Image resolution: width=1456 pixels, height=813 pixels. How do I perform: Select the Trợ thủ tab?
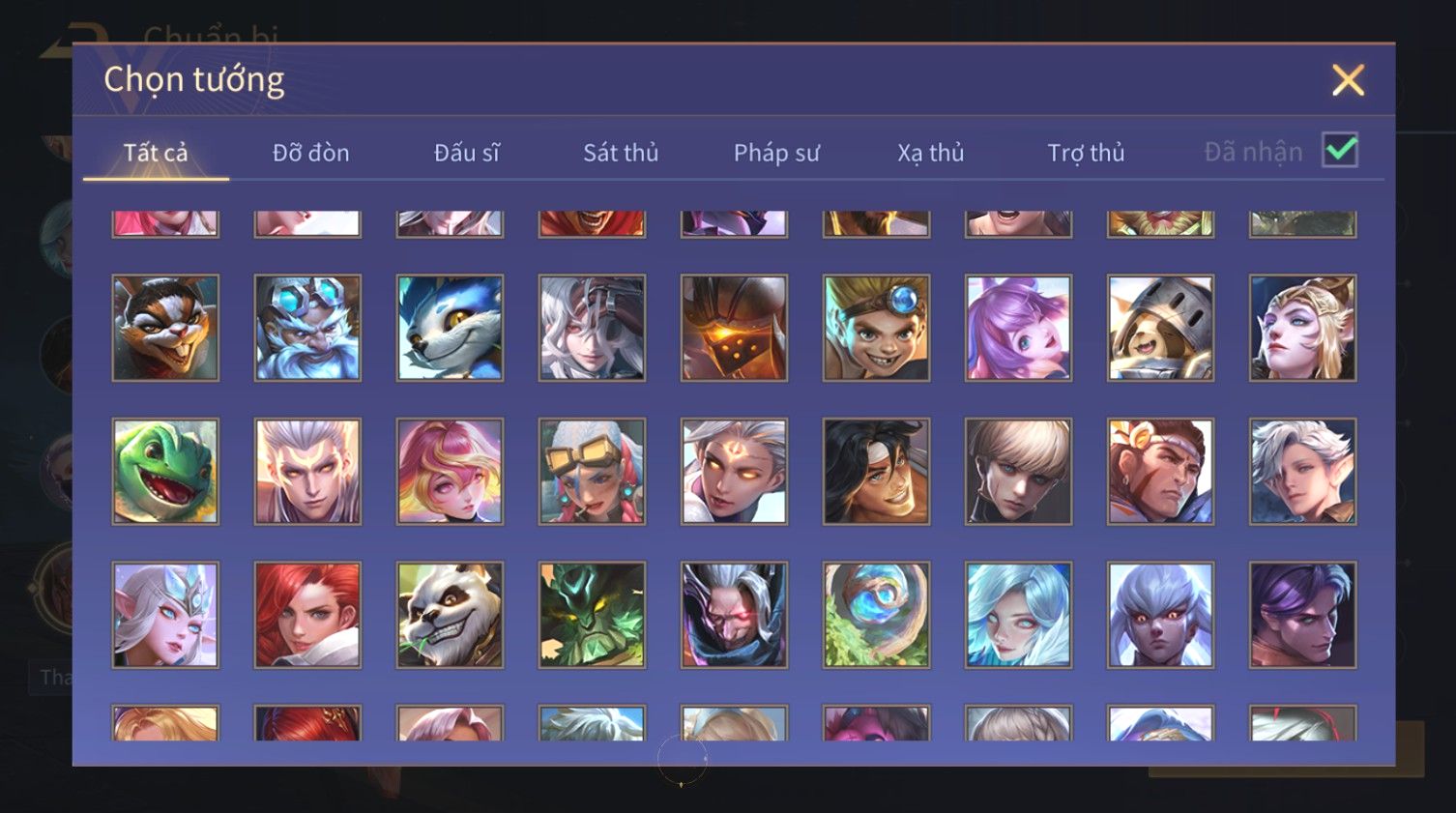point(1086,153)
